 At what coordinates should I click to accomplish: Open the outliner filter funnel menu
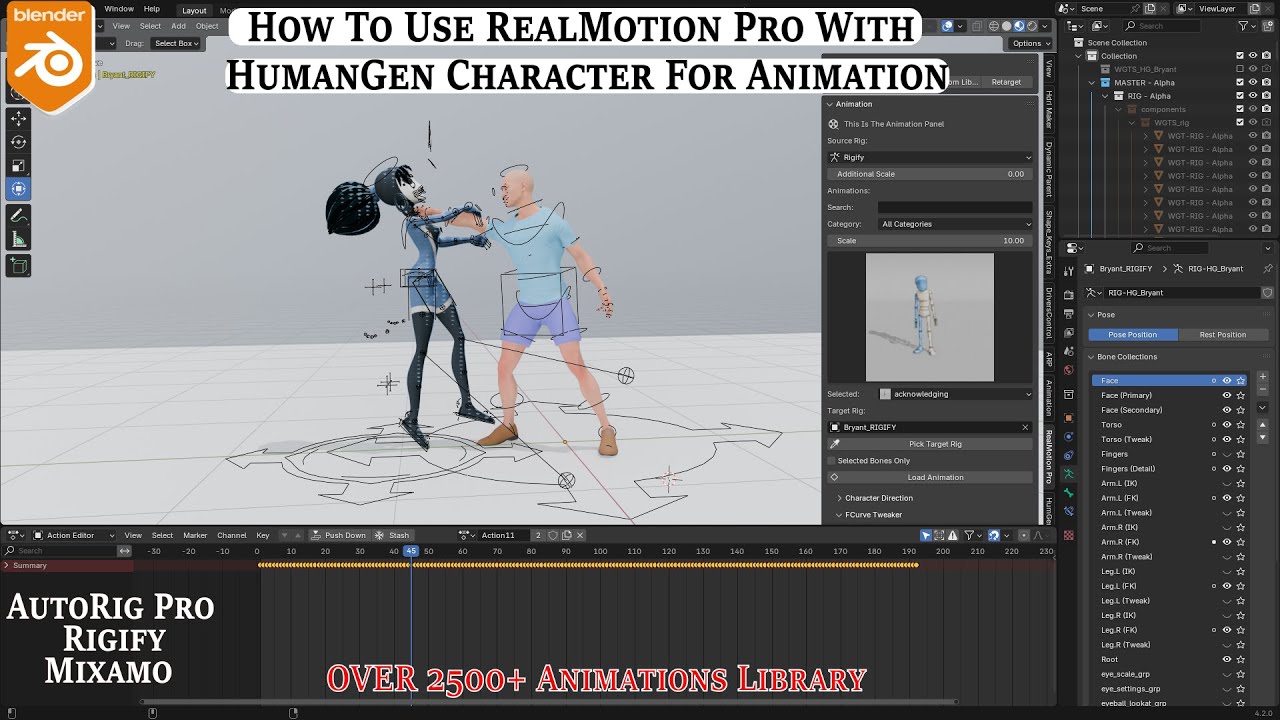tap(1245, 26)
